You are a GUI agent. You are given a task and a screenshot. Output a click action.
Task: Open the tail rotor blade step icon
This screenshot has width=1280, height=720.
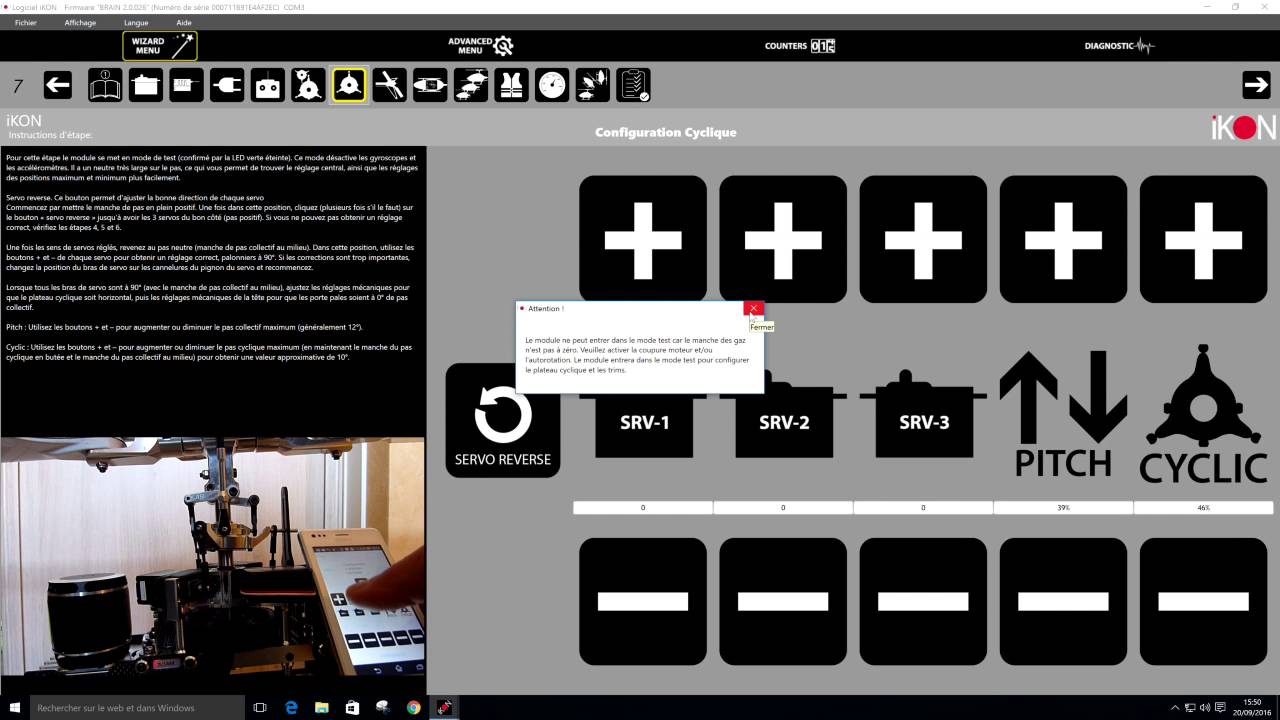390,86
